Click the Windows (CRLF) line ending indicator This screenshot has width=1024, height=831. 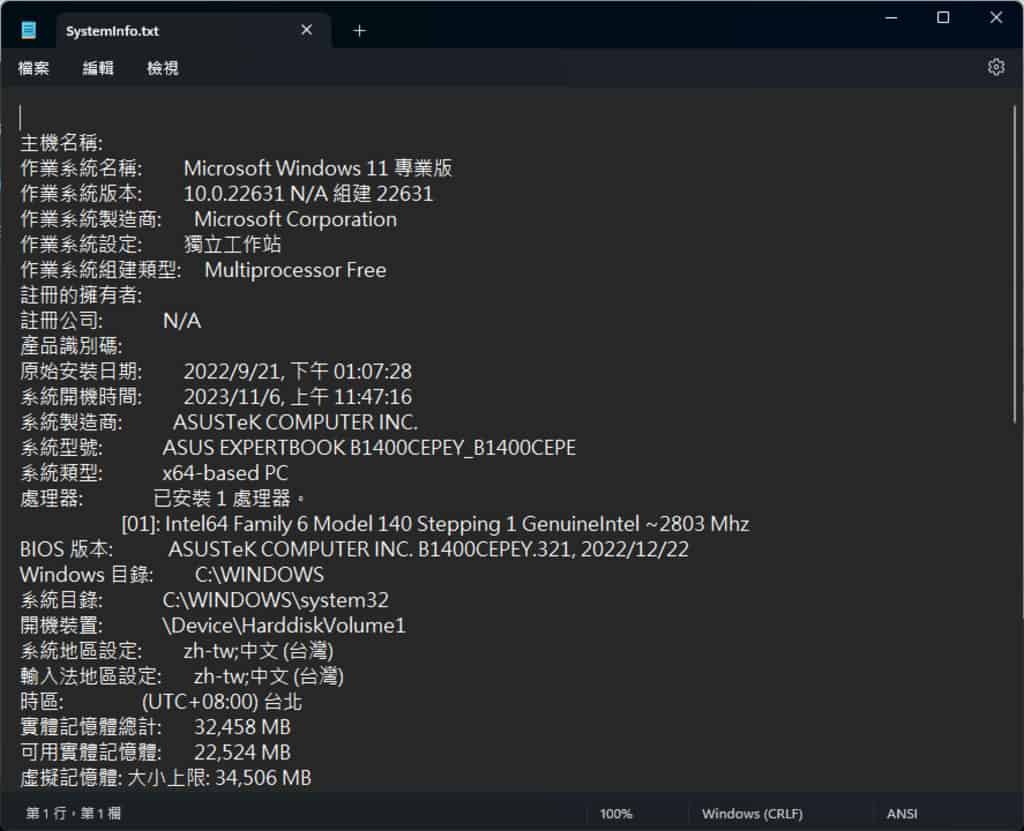(x=752, y=814)
